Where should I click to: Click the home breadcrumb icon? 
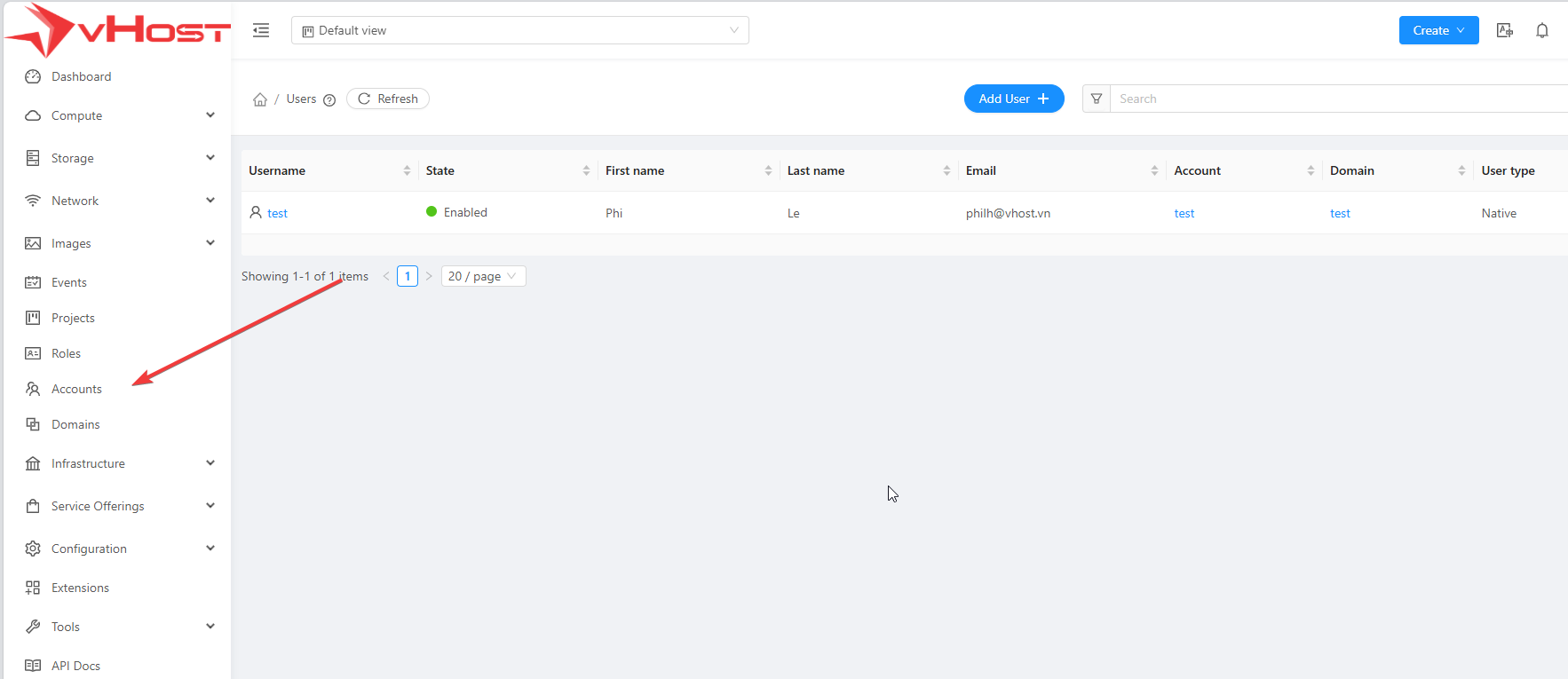click(260, 99)
